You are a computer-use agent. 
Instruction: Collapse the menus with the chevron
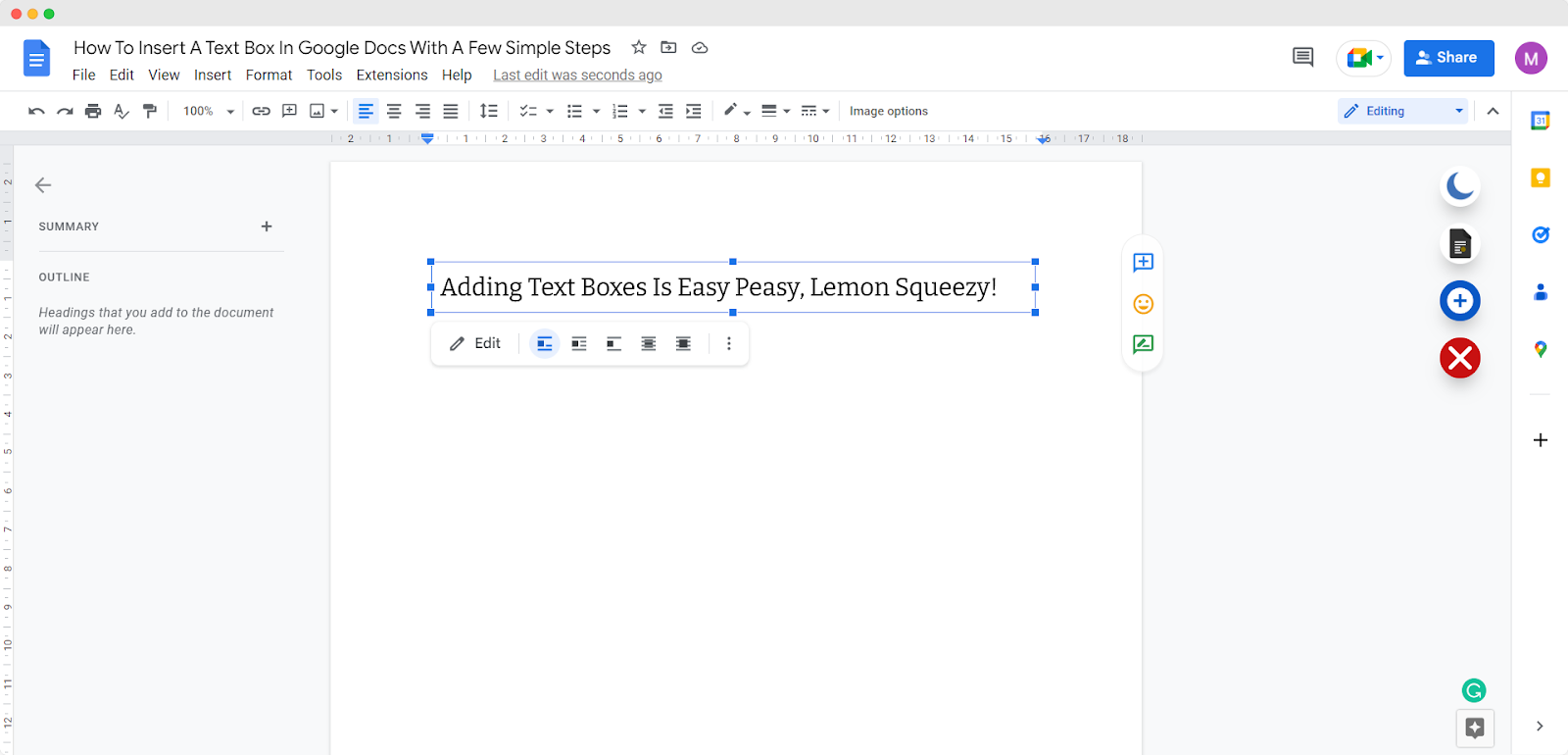[x=1493, y=111]
